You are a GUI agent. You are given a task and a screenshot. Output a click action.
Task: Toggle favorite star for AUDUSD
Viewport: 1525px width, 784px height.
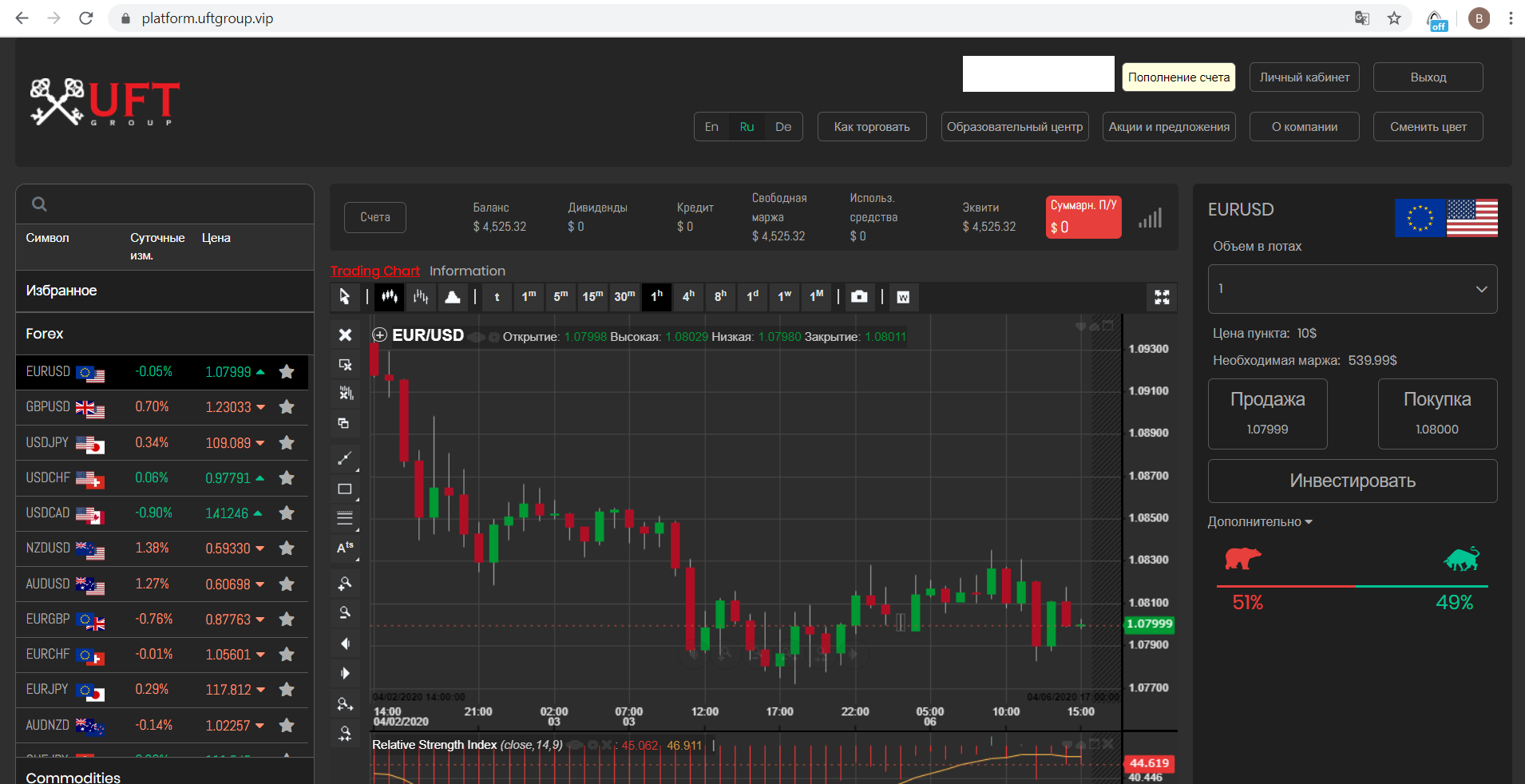point(287,584)
